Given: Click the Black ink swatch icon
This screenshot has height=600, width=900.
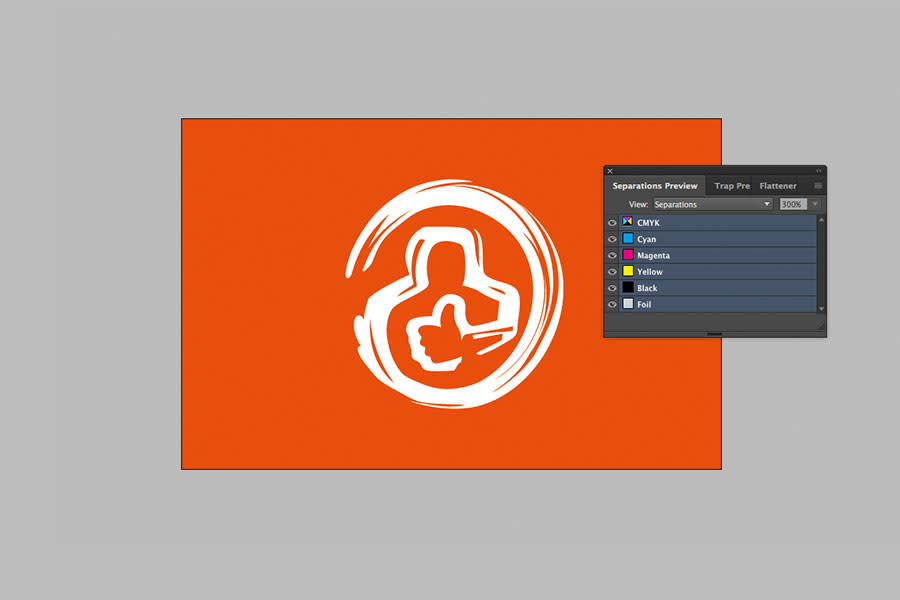Looking at the screenshot, I should (628, 288).
